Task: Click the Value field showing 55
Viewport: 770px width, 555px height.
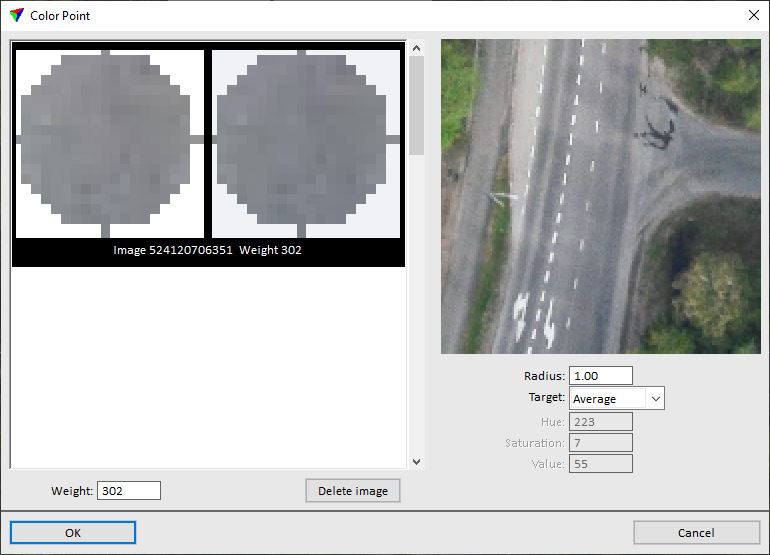Action: pyautogui.click(x=600, y=464)
